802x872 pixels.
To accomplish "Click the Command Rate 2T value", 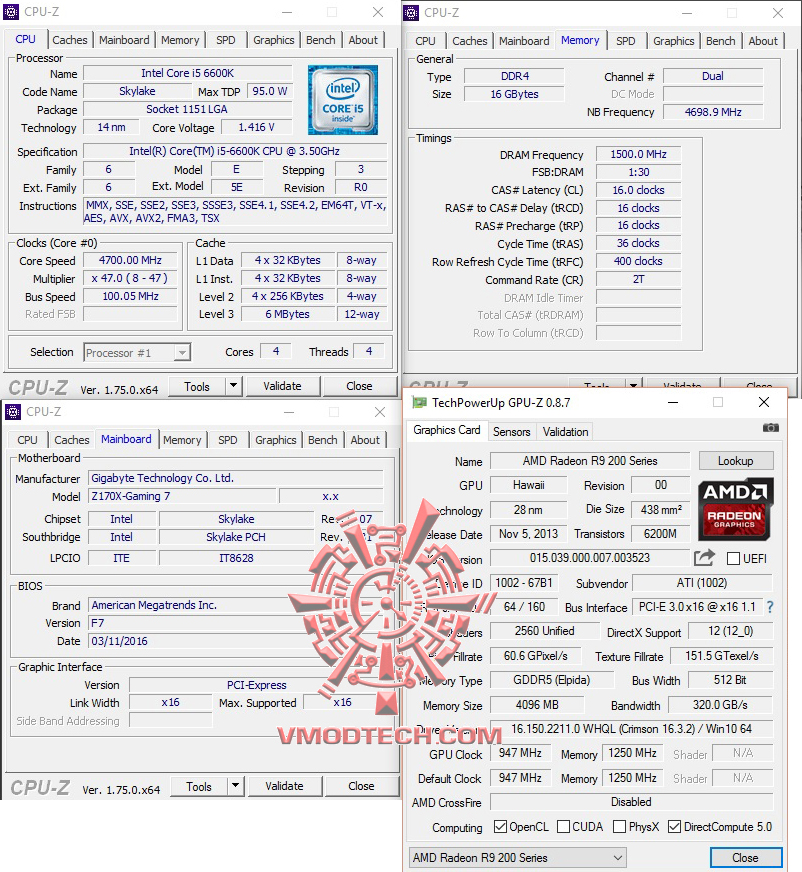I will tap(638, 279).
